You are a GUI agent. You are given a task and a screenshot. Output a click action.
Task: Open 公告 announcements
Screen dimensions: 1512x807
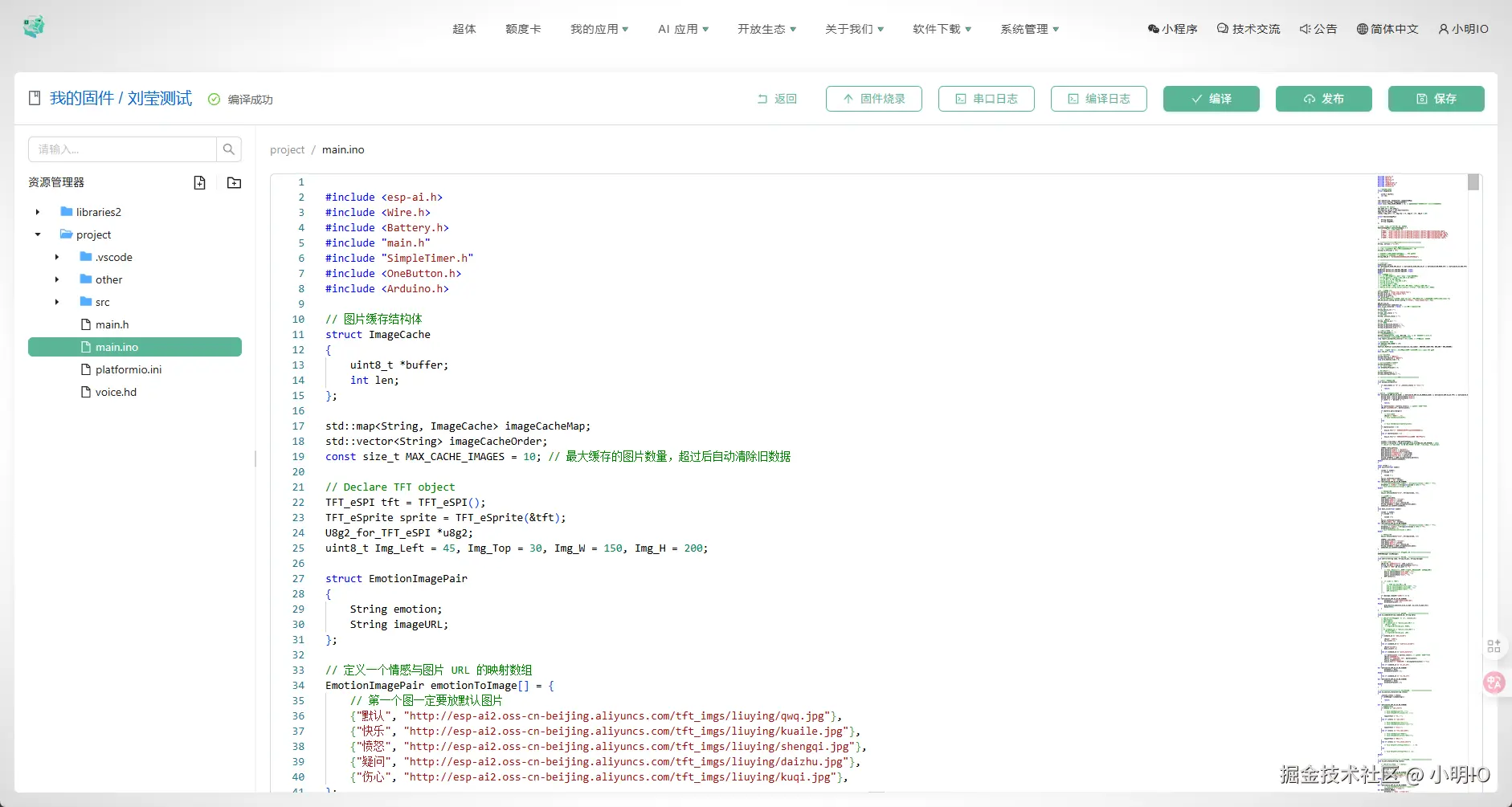point(1318,29)
